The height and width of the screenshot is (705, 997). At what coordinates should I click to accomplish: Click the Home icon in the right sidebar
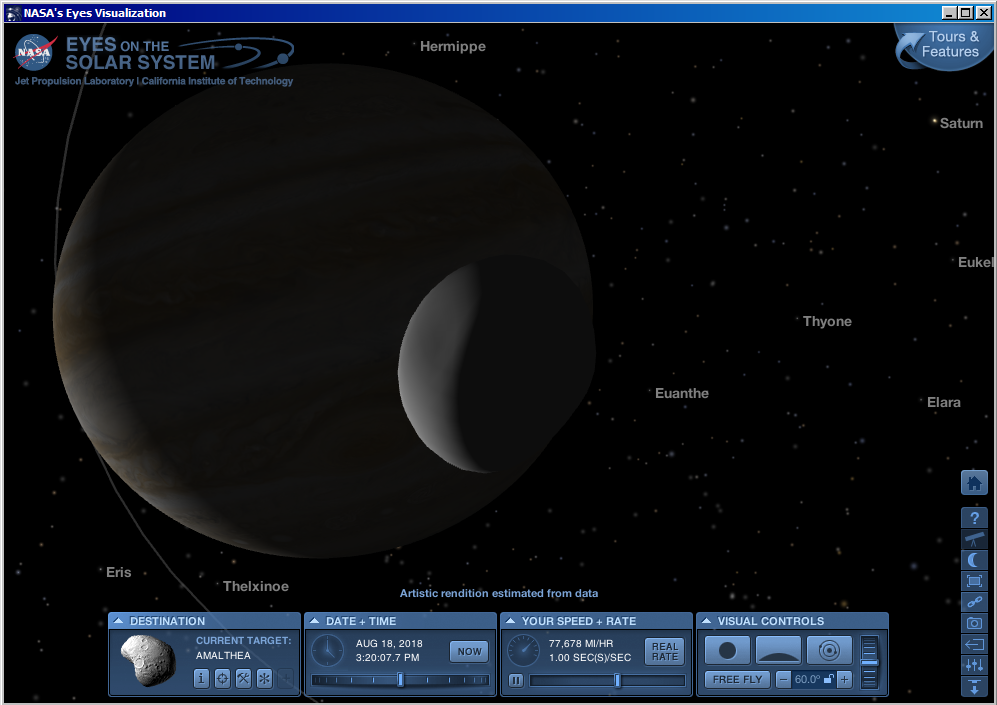(x=973, y=483)
